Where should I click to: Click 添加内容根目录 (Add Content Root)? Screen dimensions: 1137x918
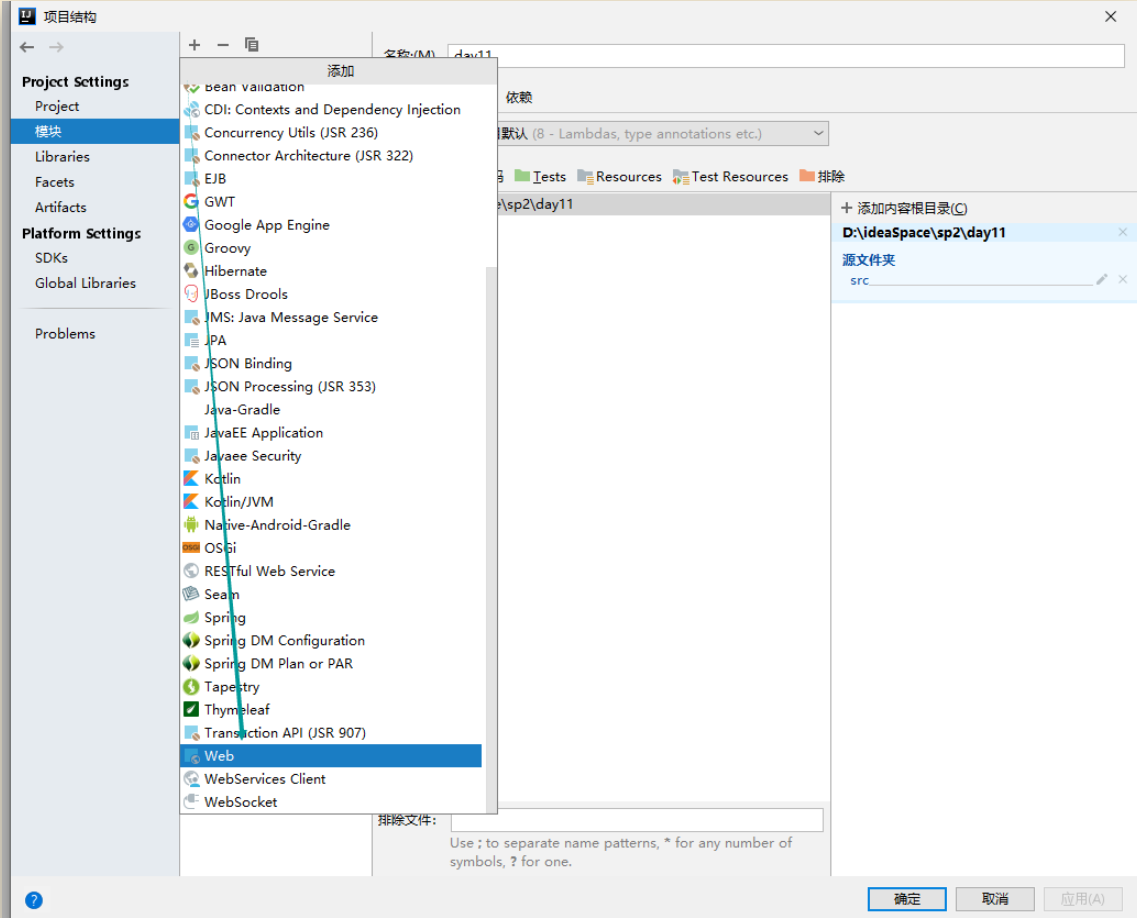click(904, 208)
